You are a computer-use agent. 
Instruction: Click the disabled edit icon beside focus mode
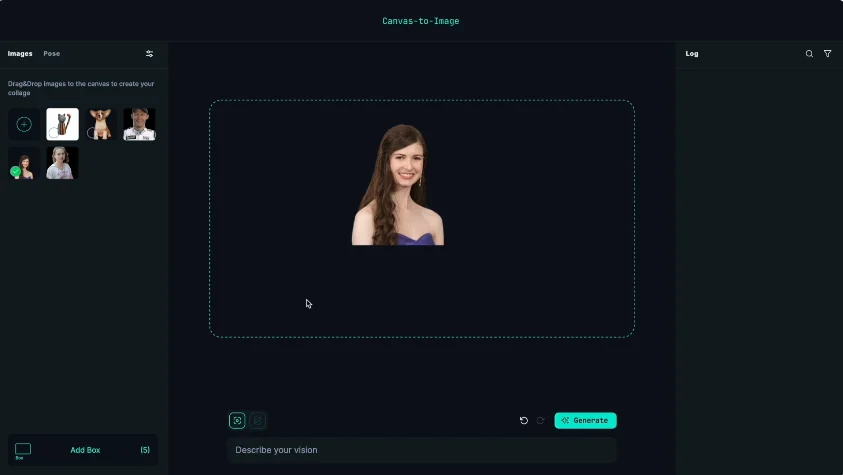258,421
